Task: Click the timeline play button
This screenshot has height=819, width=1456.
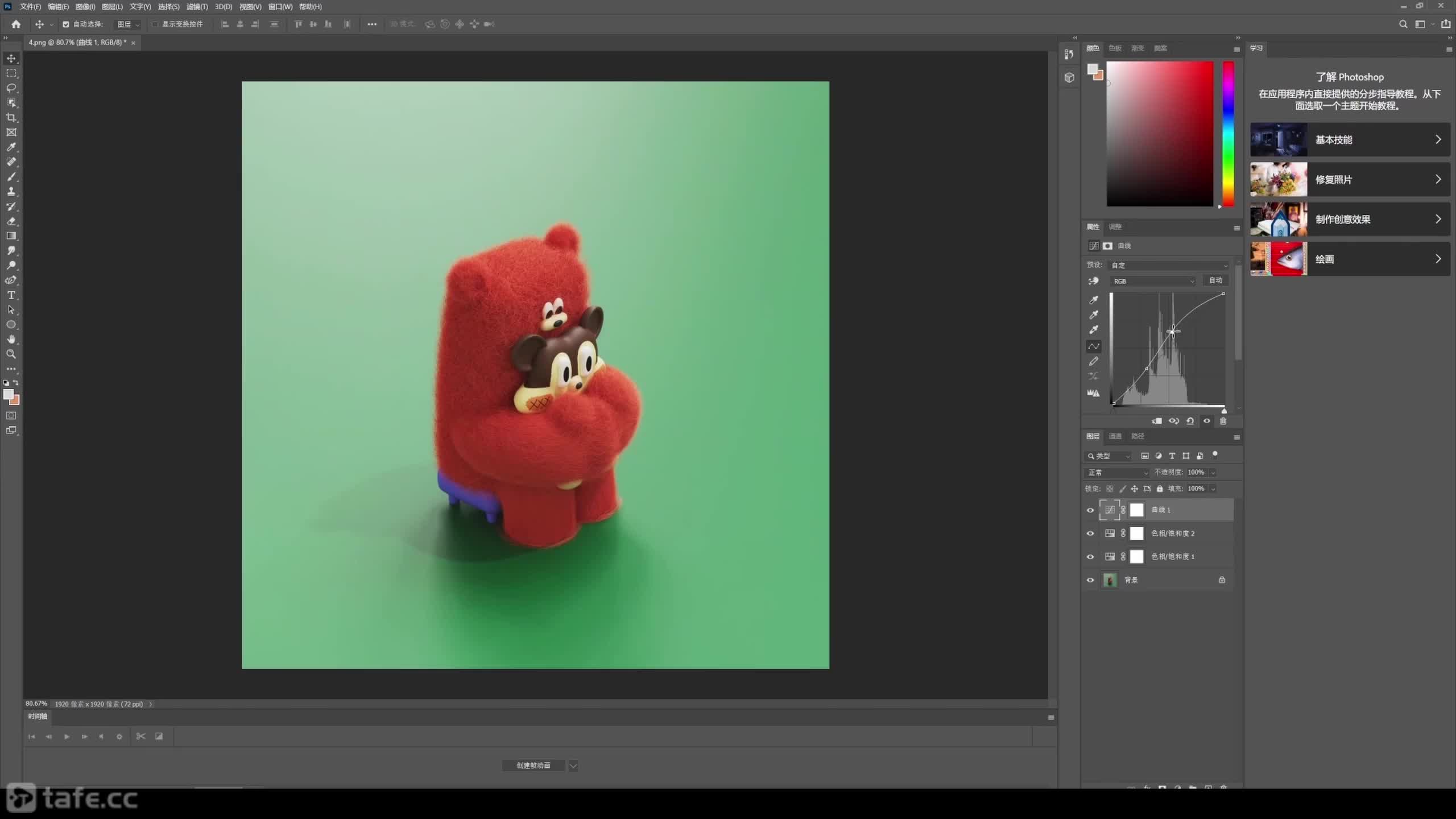Action: coord(67,737)
